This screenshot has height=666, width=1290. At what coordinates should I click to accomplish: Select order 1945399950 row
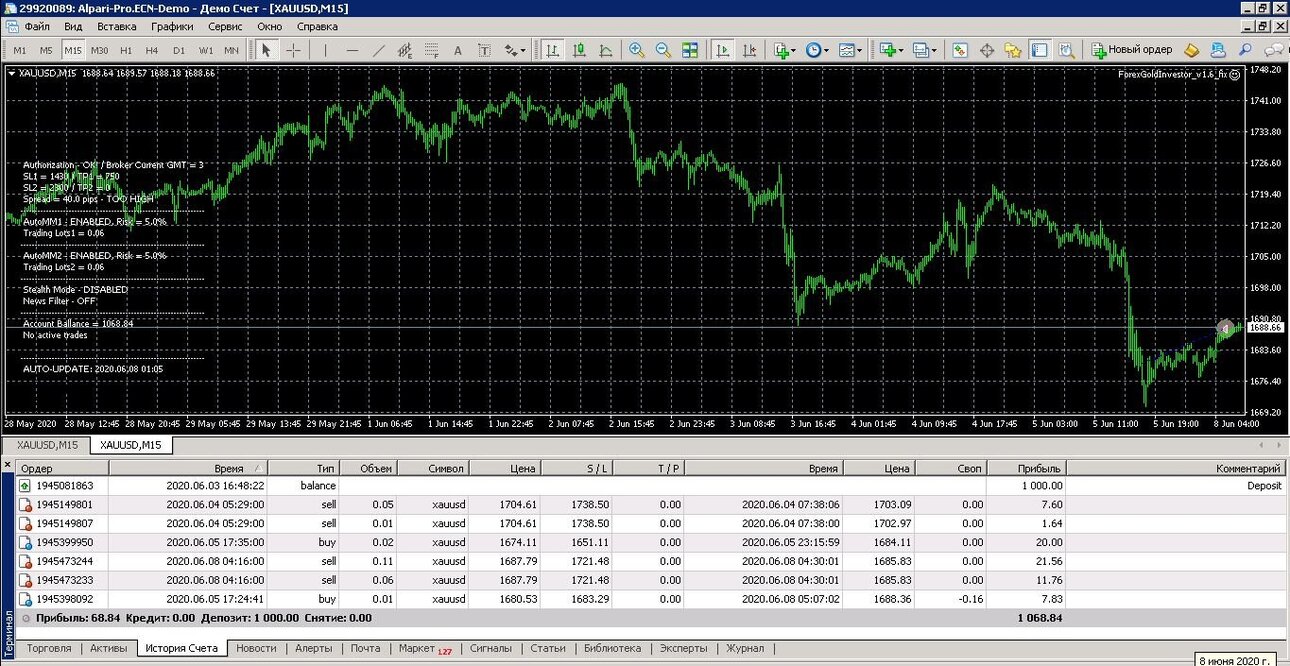(x=652, y=542)
